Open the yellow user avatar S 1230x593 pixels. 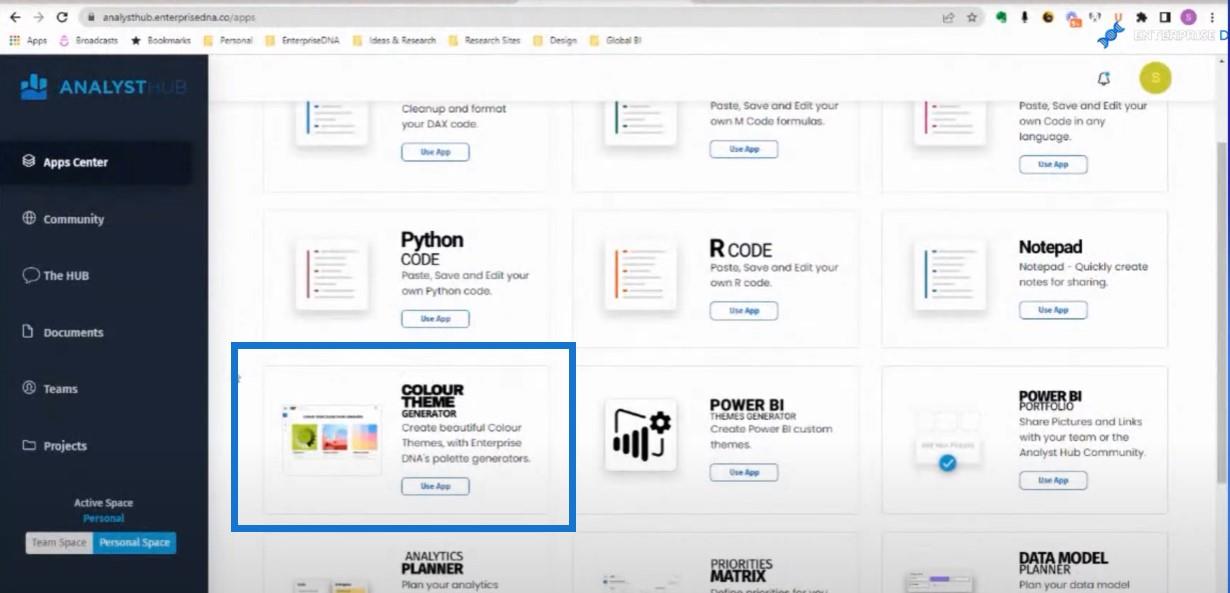pos(1155,77)
